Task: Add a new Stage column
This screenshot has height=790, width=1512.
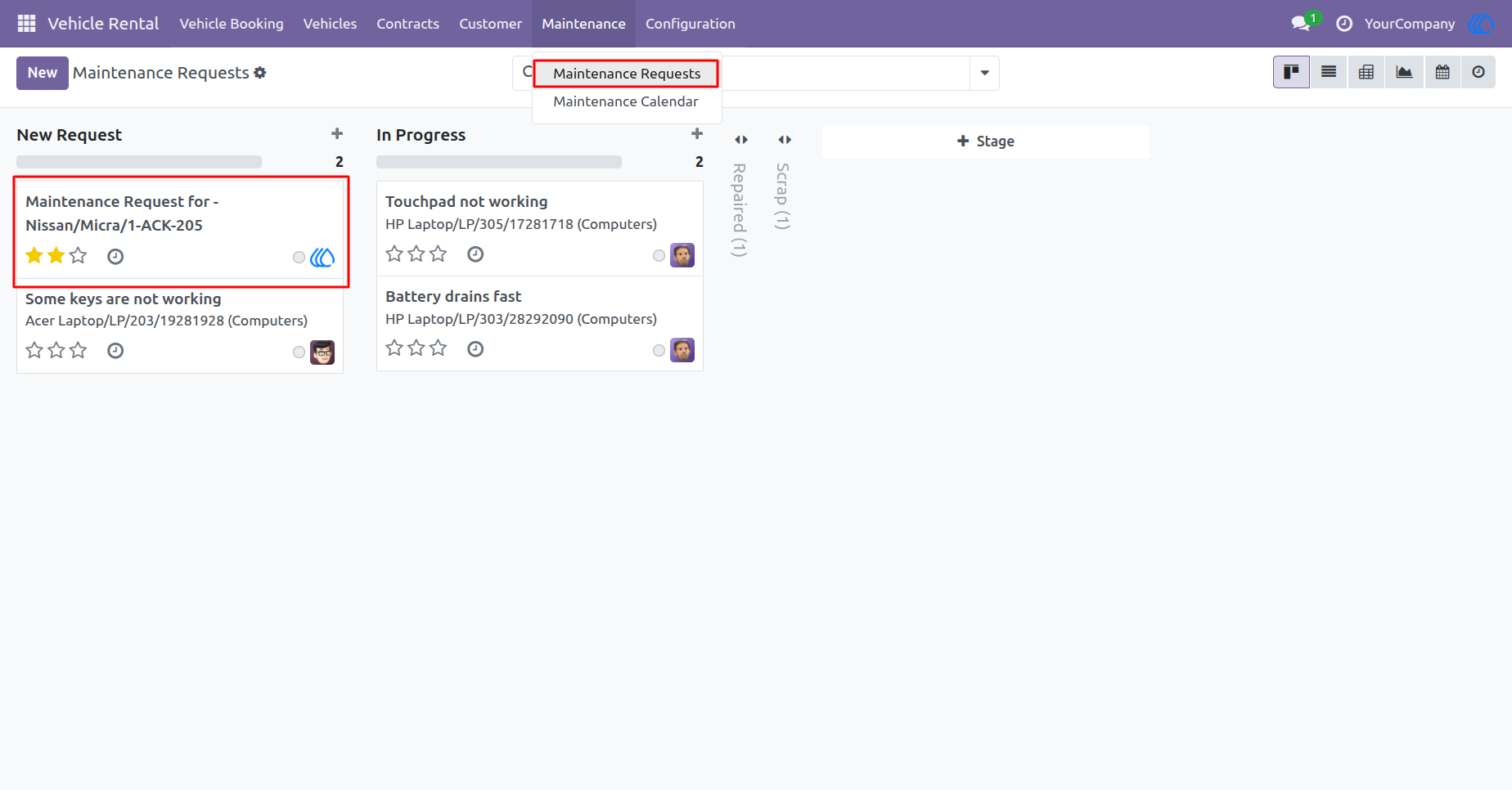Action: 985,141
